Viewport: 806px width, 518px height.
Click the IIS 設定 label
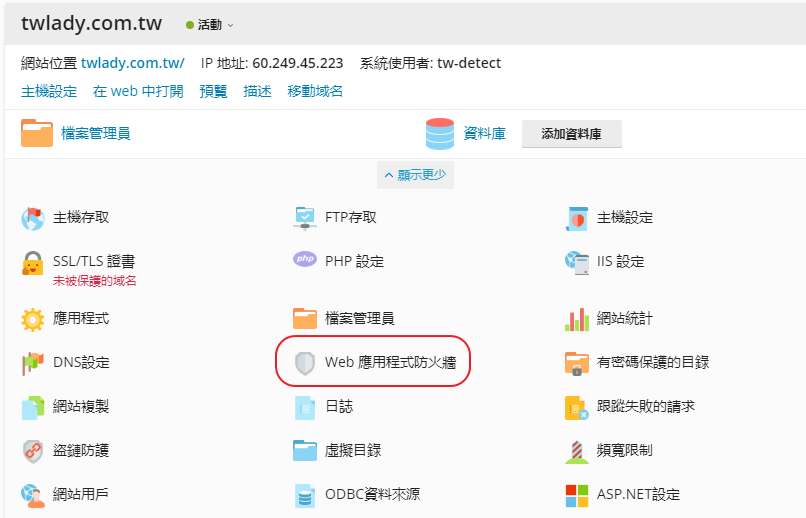[620, 261]
